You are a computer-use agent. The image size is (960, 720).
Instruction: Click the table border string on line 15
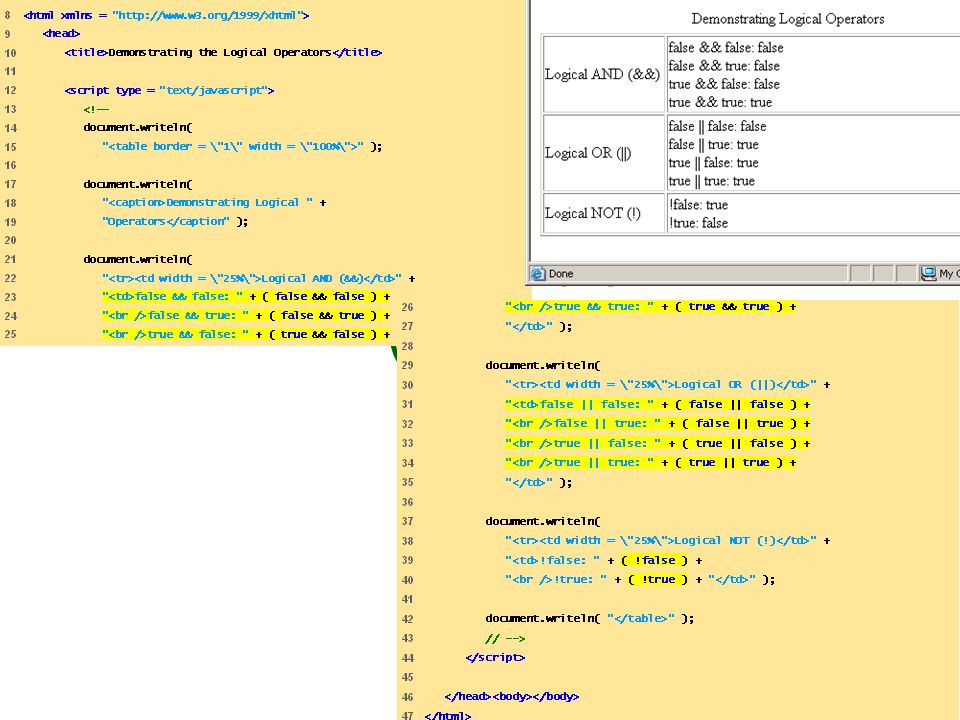pos(233,147)
